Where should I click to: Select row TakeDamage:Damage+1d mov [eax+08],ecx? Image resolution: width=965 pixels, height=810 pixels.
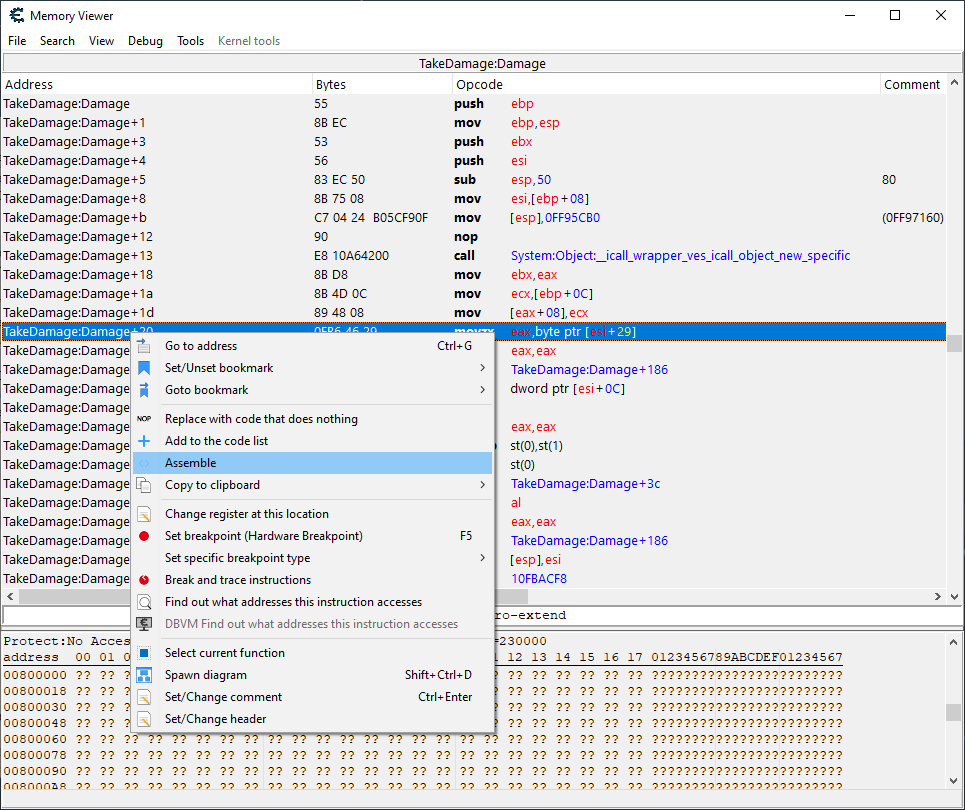[474, 313]
